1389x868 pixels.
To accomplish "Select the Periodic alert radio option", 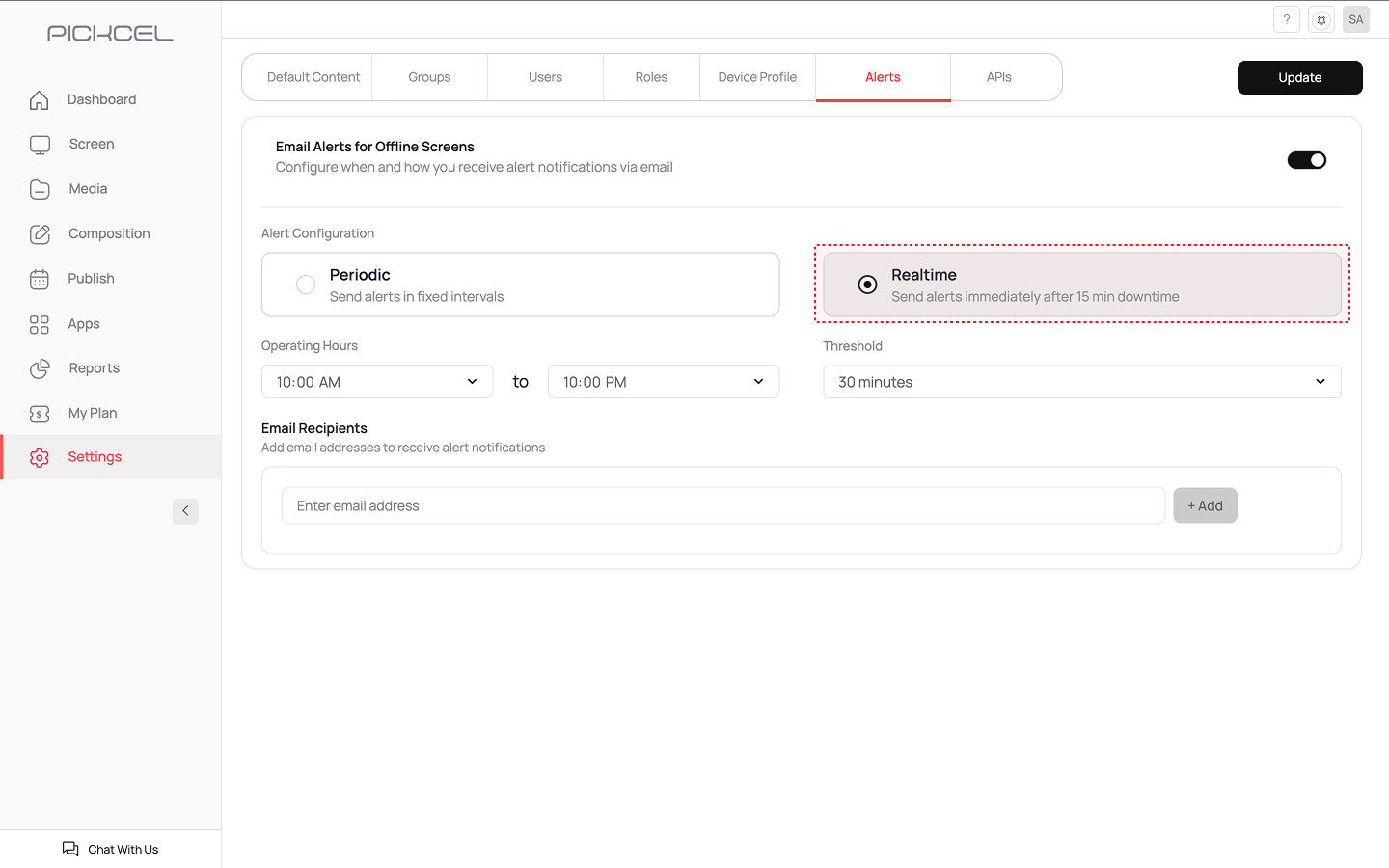I will 306,285.
